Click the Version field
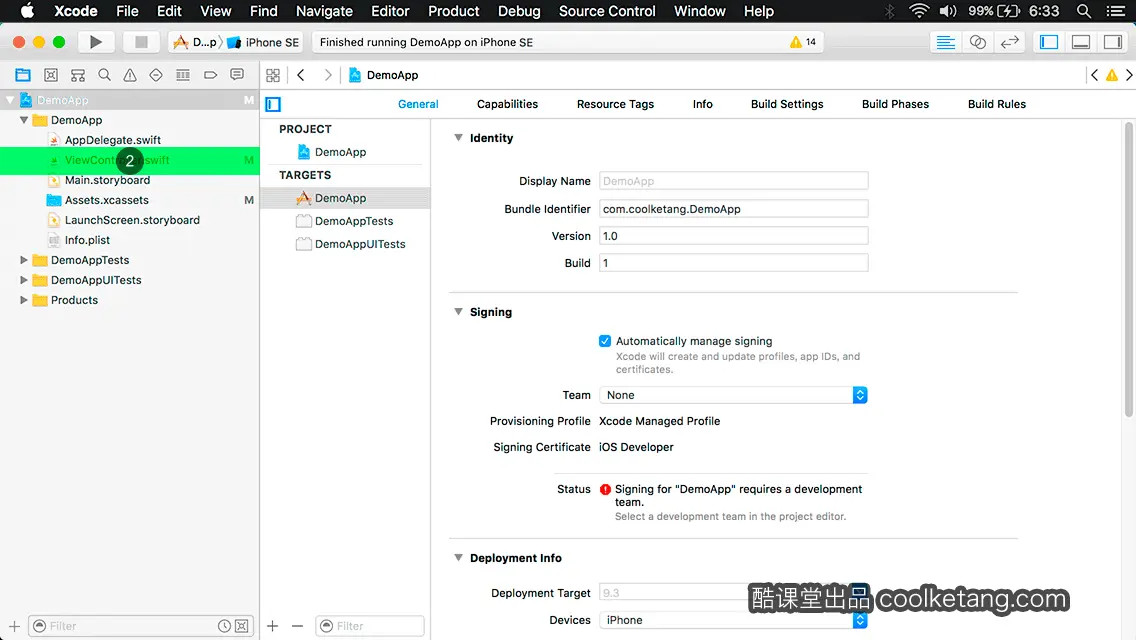The height and width of the screenshot is (640, 1136). (x=733, y=236)
